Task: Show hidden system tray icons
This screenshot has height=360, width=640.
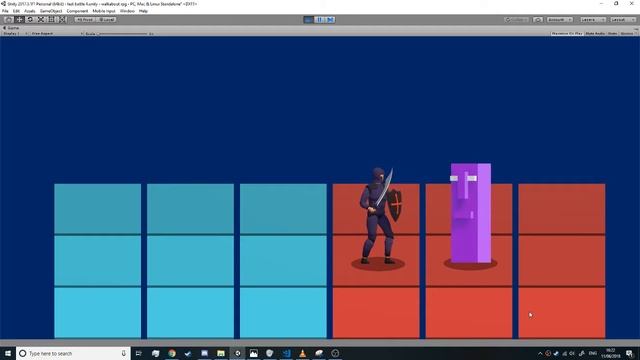Action: click(x=540, y=353)
